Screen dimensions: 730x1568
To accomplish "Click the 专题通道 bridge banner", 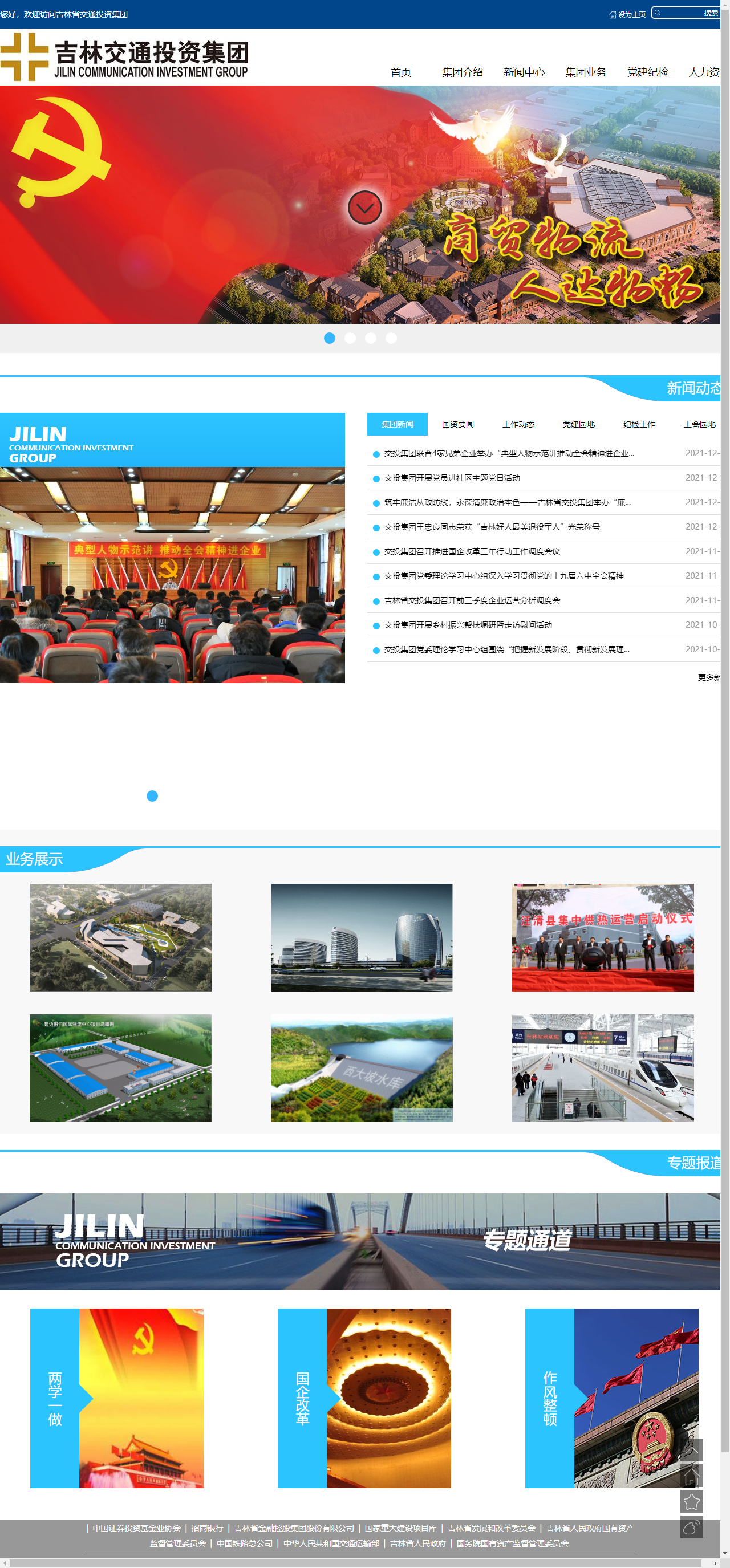I will (360, 1241).
